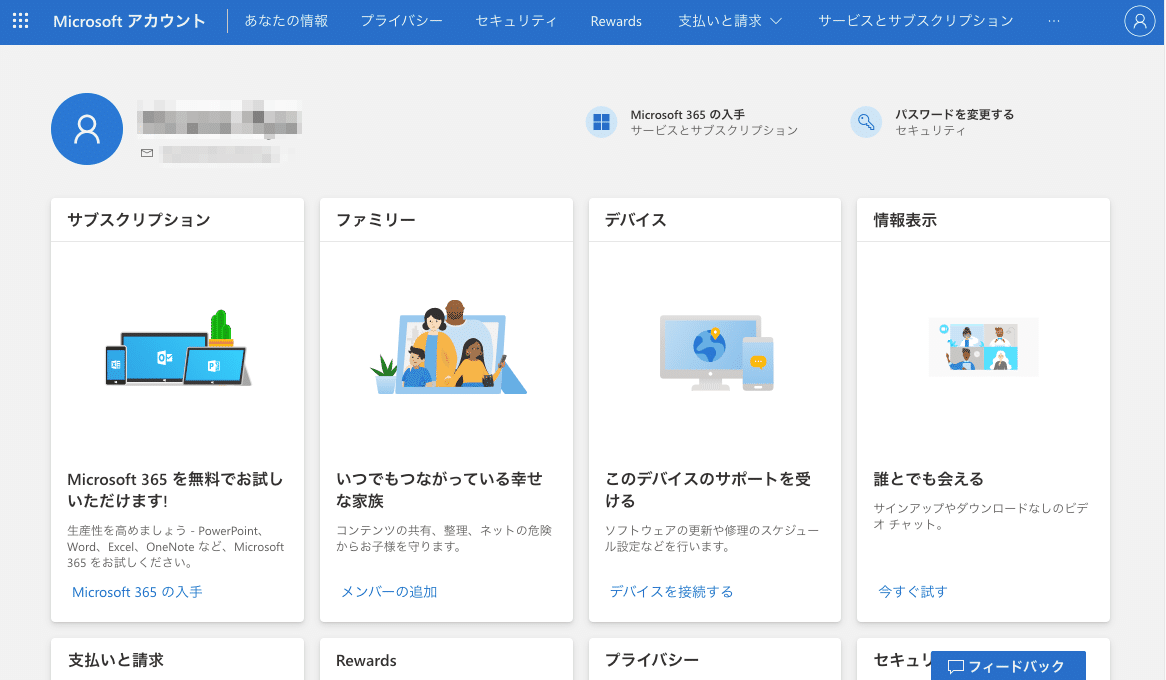Click デバイスを接続する link
Image resolution: width=1166 pixels, height=680 pixels.
[671, 592]
